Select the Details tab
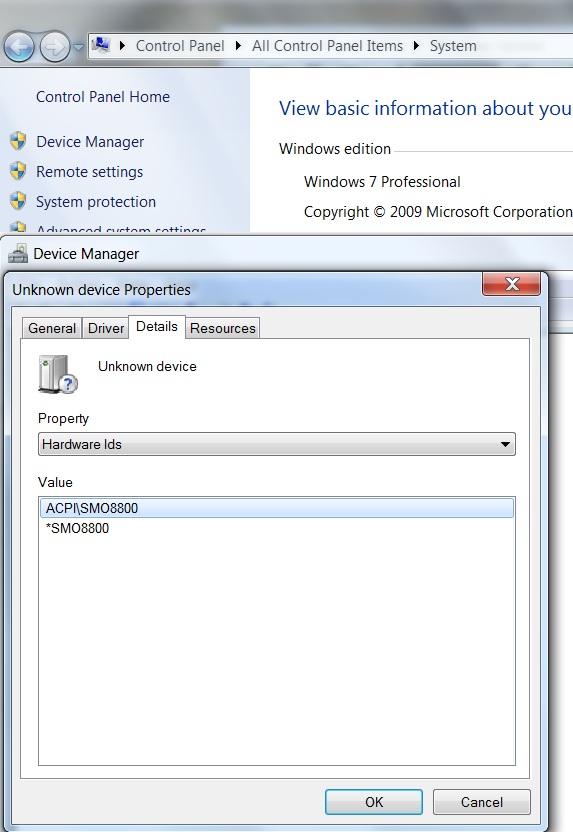The height and width of the screenshot is (832, 573). tap(157, 326)
